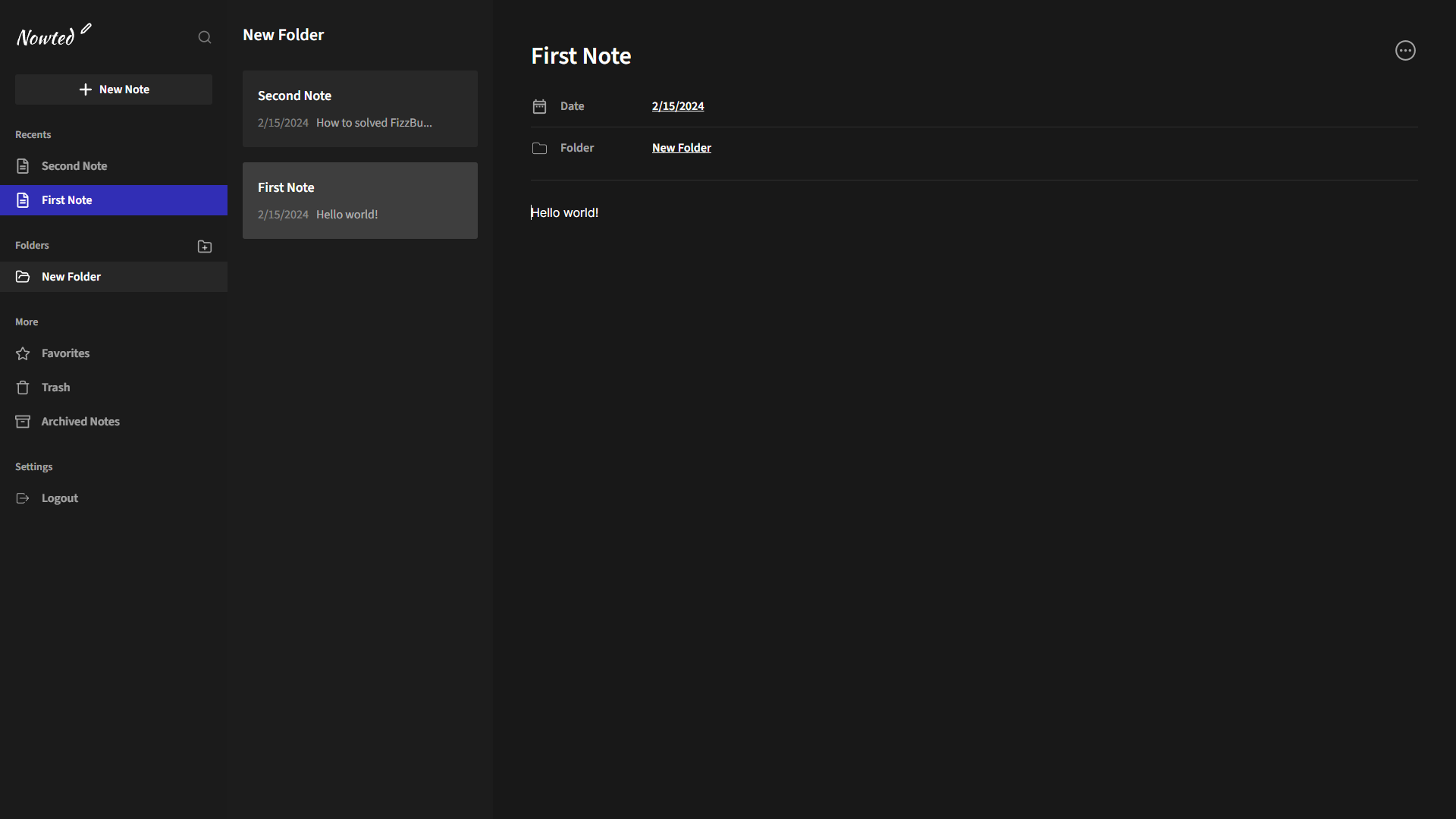Image resolution: width=1456 pixels, height=819 pixels.
Task: Click the Logout arrow icon
Action: point(23,498)
